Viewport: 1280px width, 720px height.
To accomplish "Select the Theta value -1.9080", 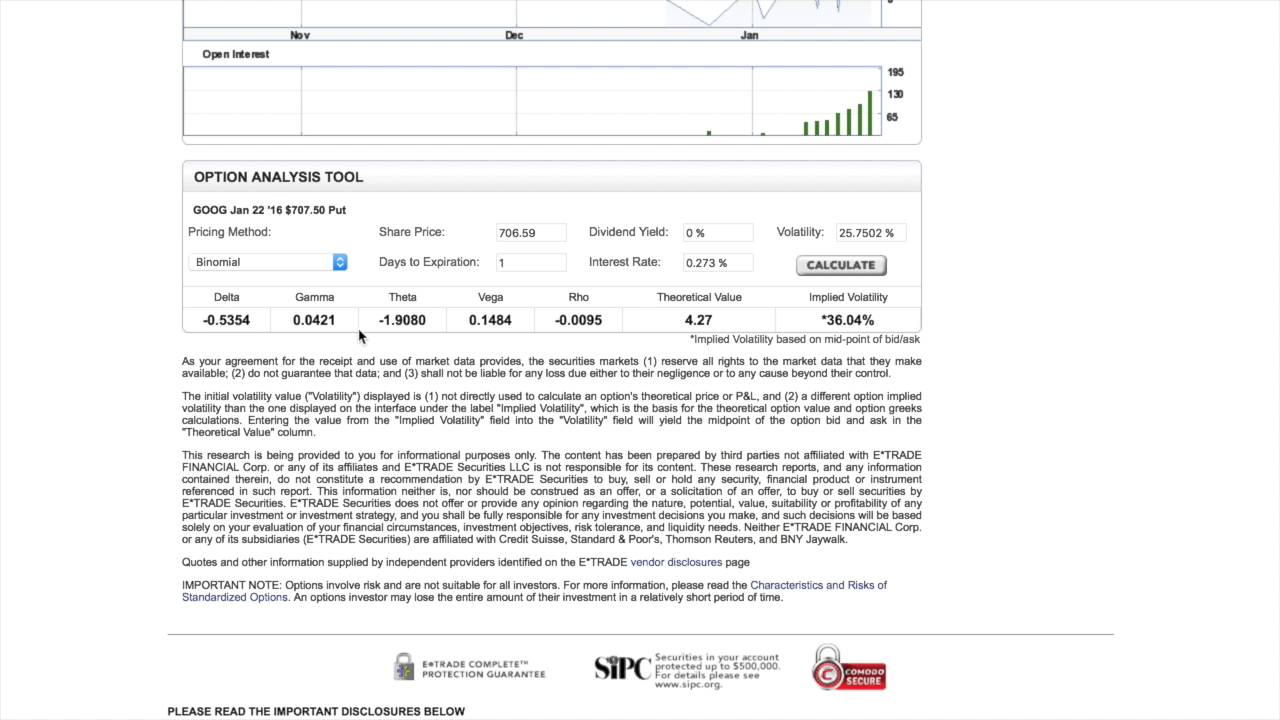I will coord(402,320).
